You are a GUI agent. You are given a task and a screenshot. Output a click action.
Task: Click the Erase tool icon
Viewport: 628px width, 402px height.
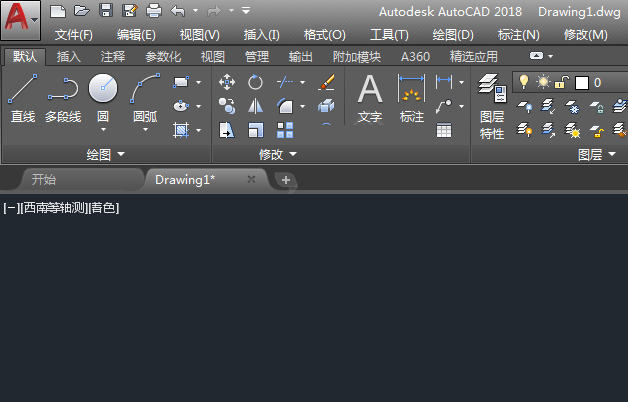(326, 82)
